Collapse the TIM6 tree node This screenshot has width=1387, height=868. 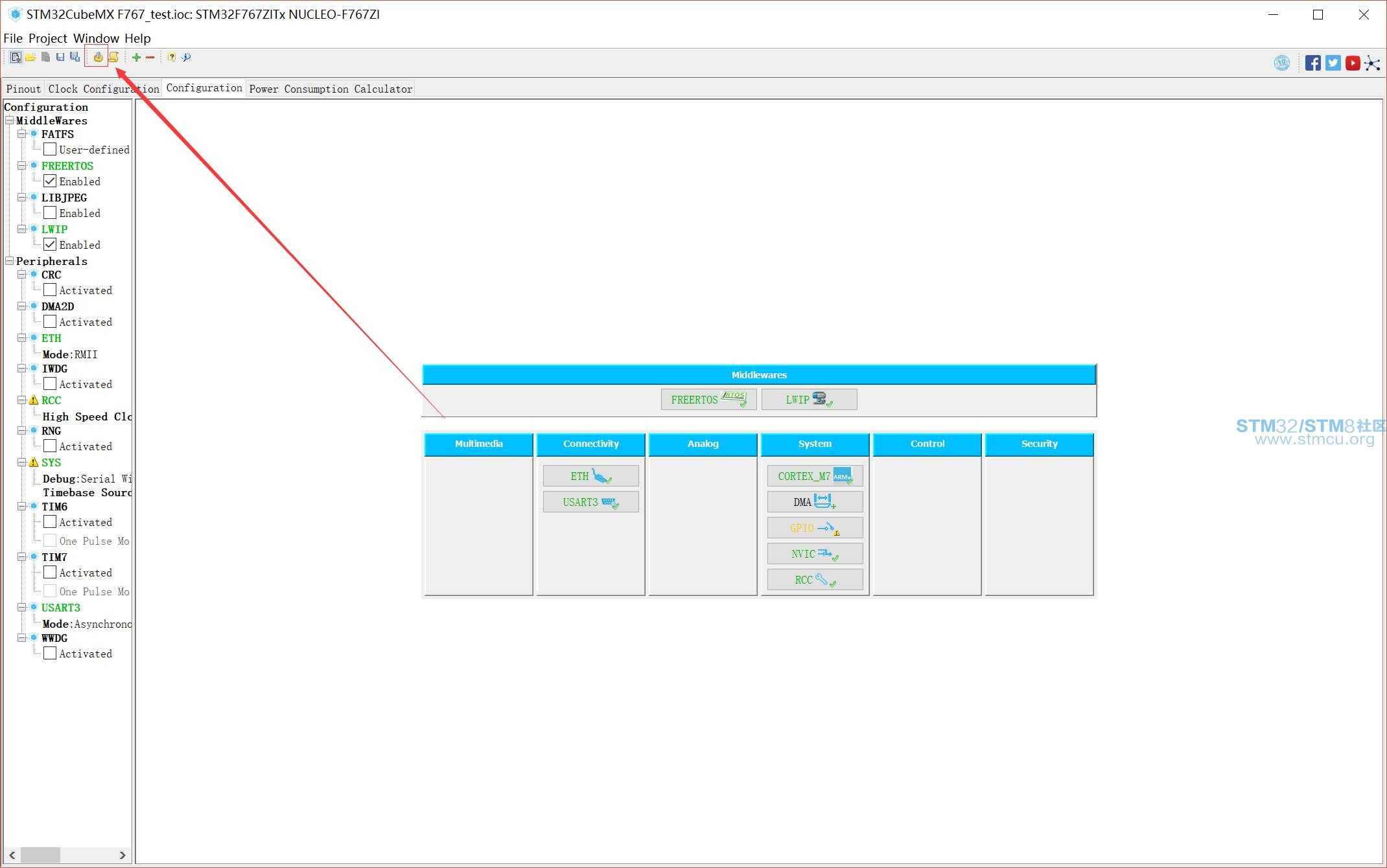point(22,507)
